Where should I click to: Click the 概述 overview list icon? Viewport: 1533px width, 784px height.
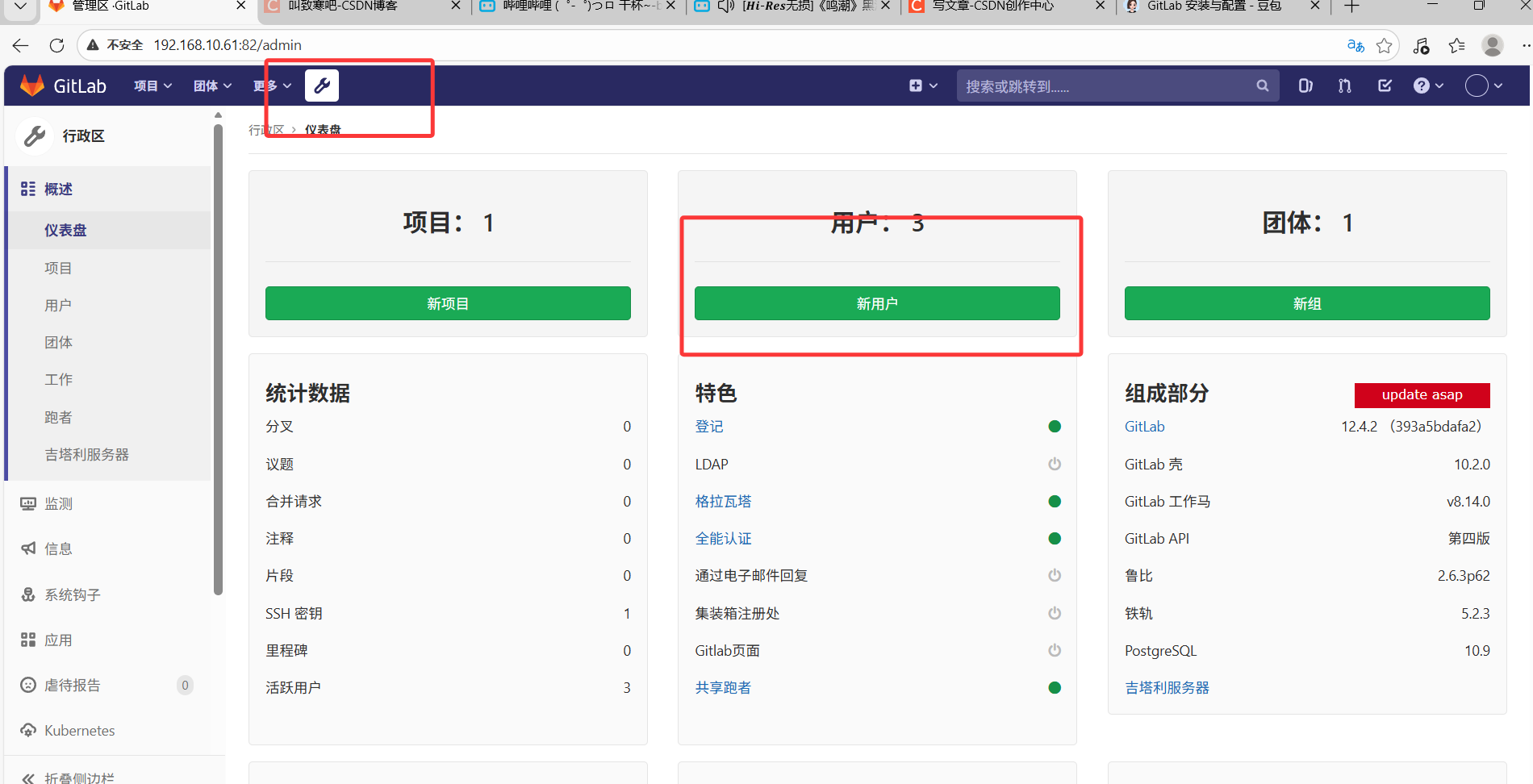[28, 189]
